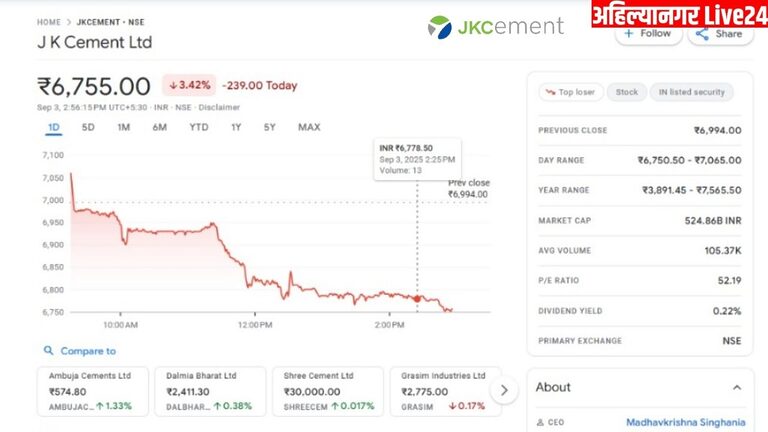
Task: Click the Stock chip
Action: pos(626,92)
